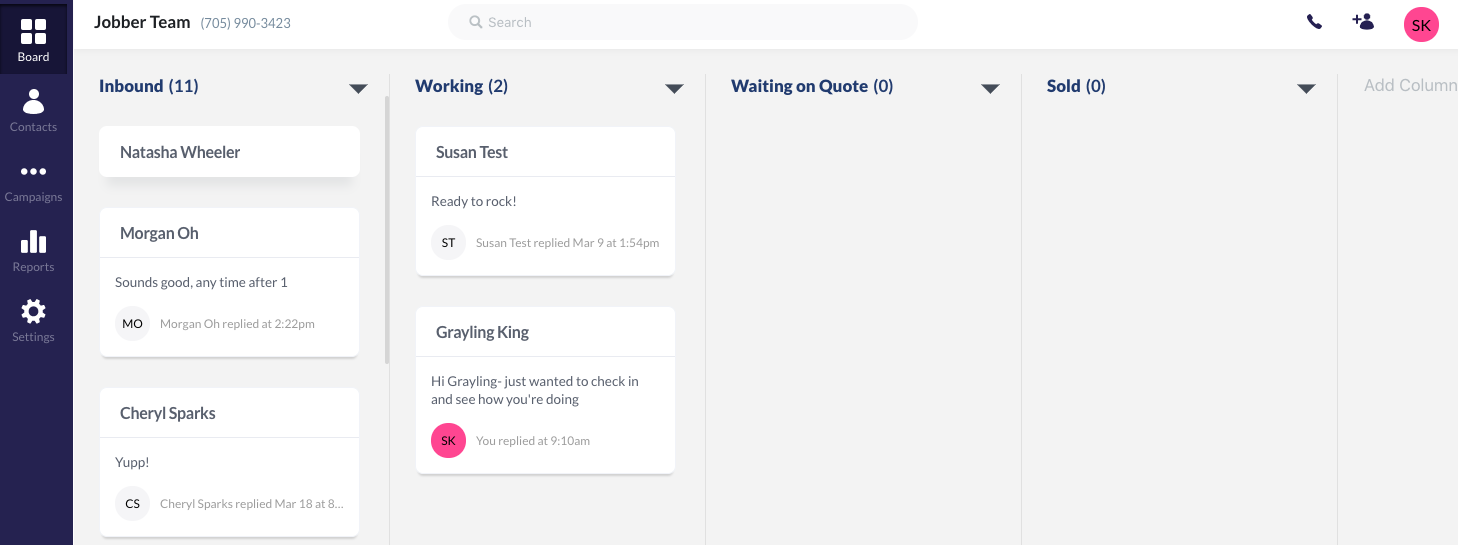Open the SK profile avatar menu
The height and width of the screenshot is (545, 1458).
[1421, 25]
